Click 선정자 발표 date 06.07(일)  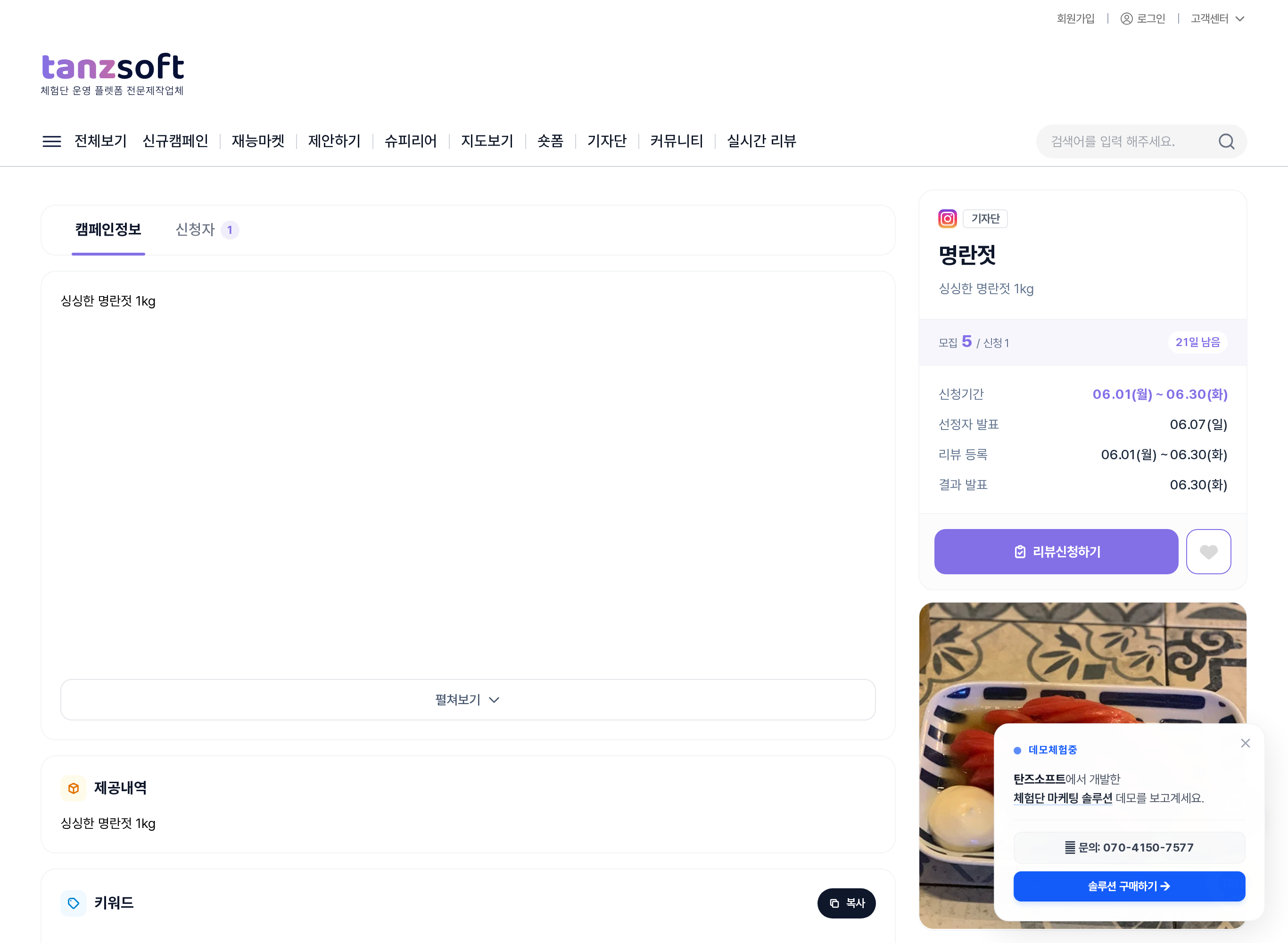click(1198, 425)
